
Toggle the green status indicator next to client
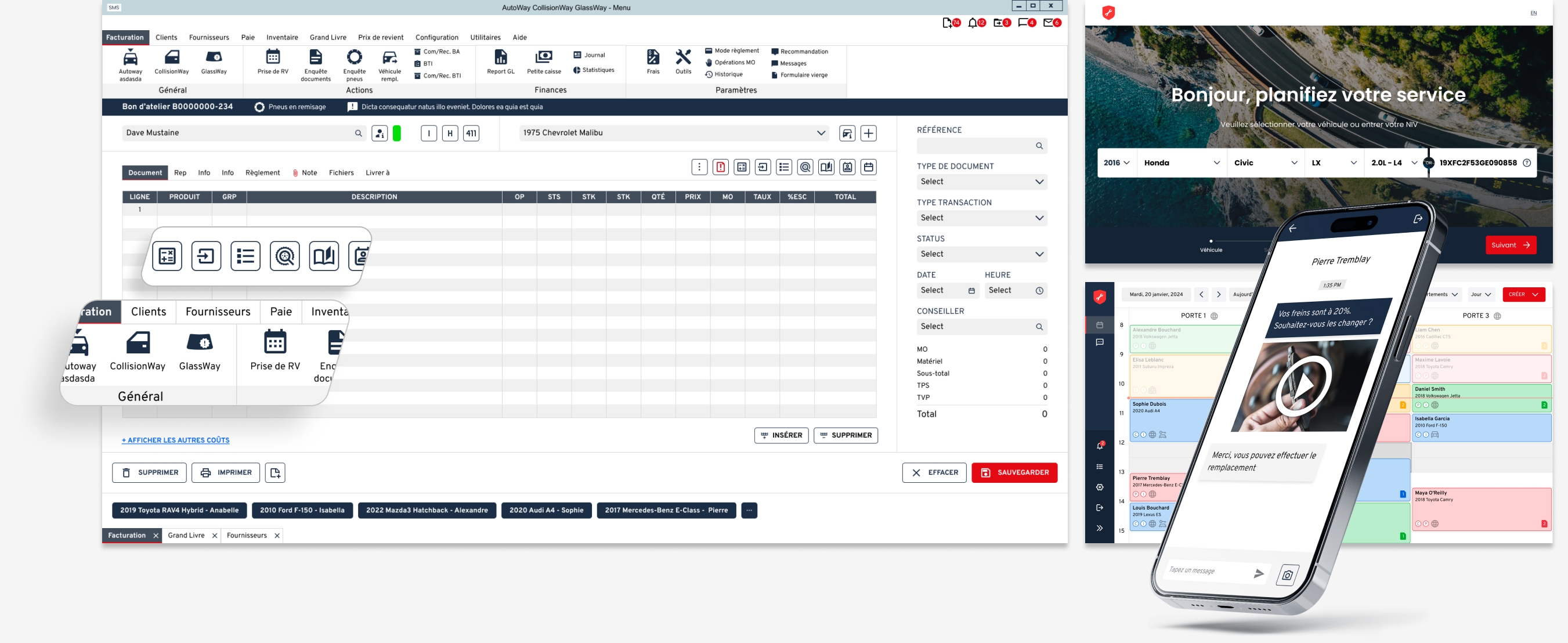[397, 133]
